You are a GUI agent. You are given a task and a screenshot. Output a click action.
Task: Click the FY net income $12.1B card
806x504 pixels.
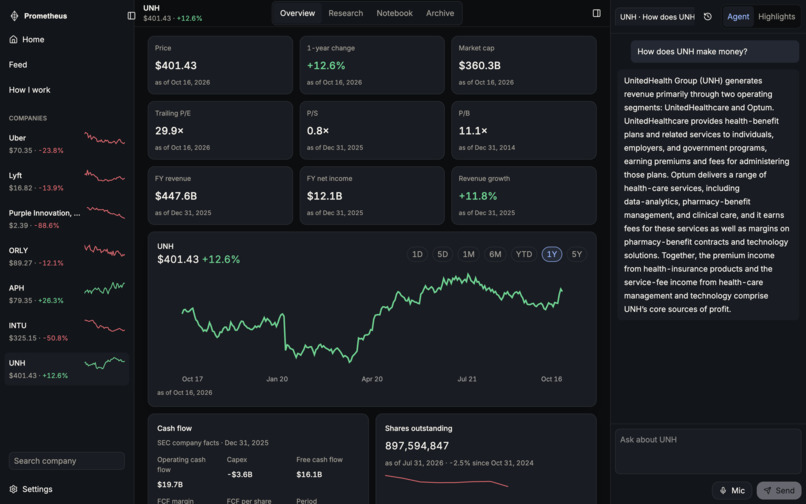[x=372, y=195]
